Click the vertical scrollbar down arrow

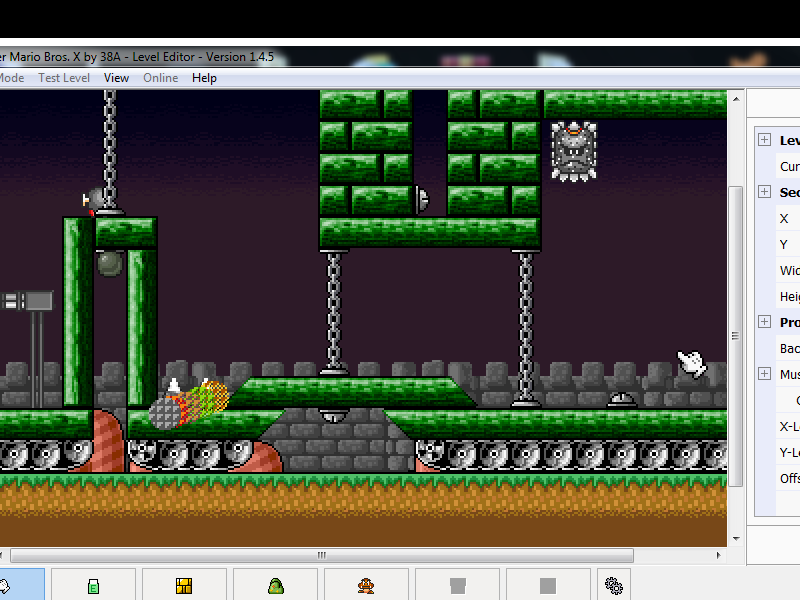pyautogui.click(x=736, y=538)
